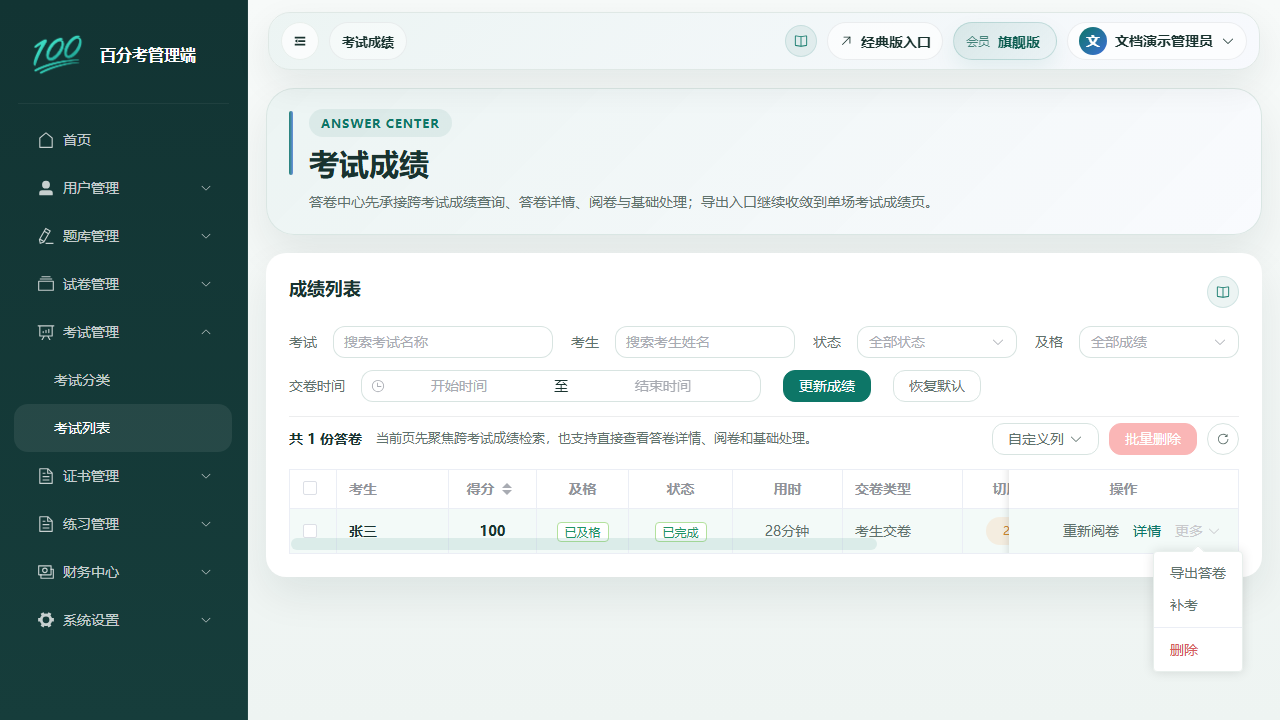Expand 证书管理 chevron in sidebar
The image size is (1280, 720).
[206, 476]
